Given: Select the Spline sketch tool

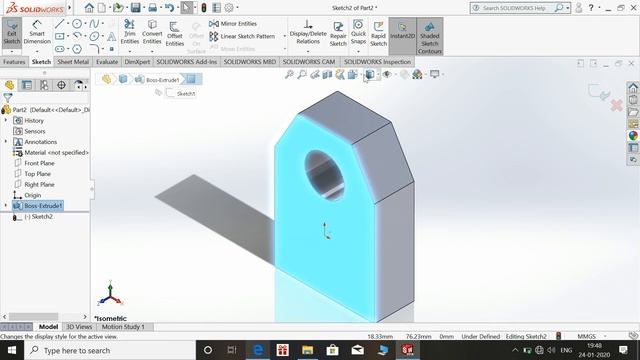Looking at the screenshot, I should 94,24.
